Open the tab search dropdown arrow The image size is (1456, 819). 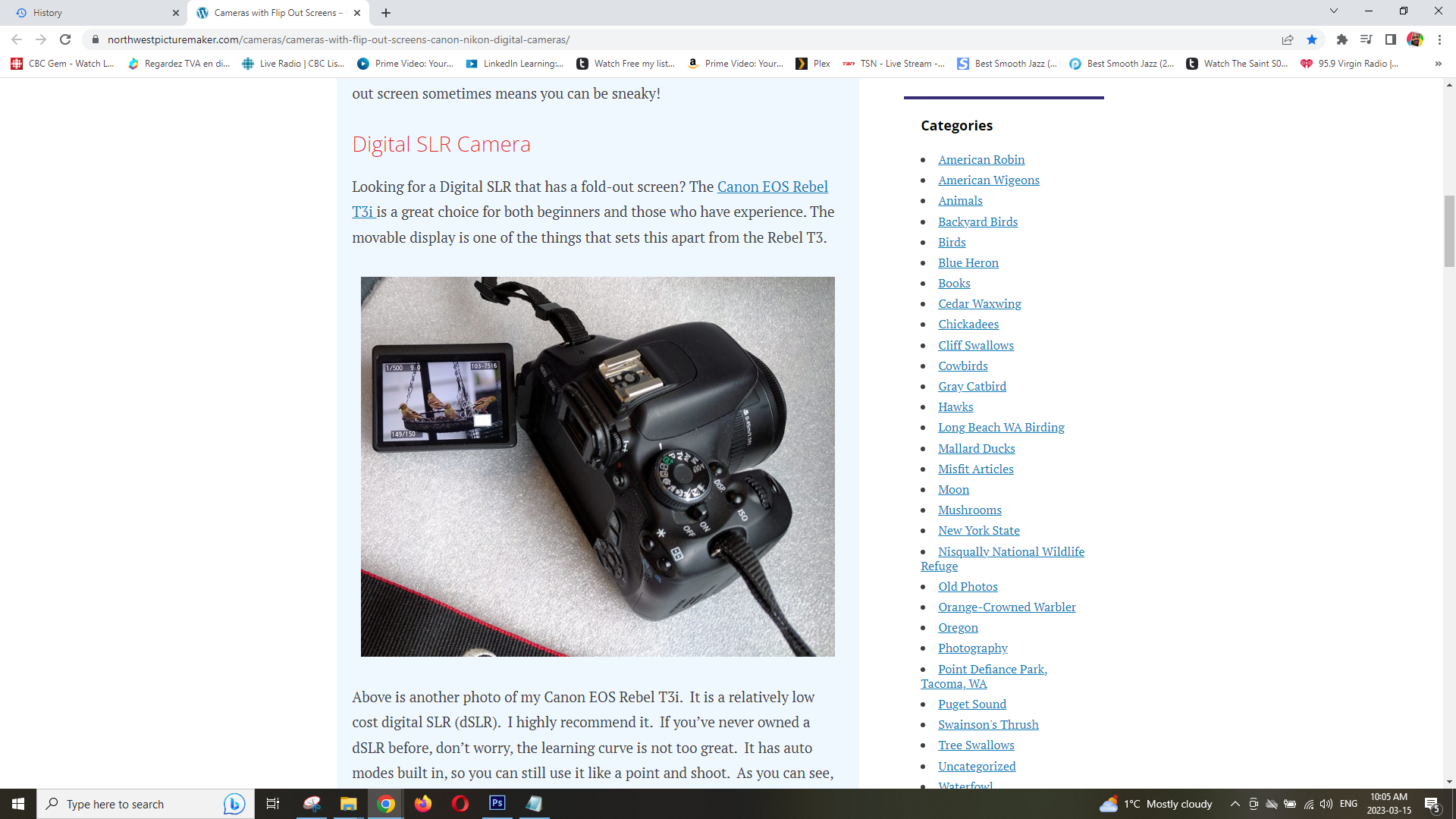[x=1333, y=11]
